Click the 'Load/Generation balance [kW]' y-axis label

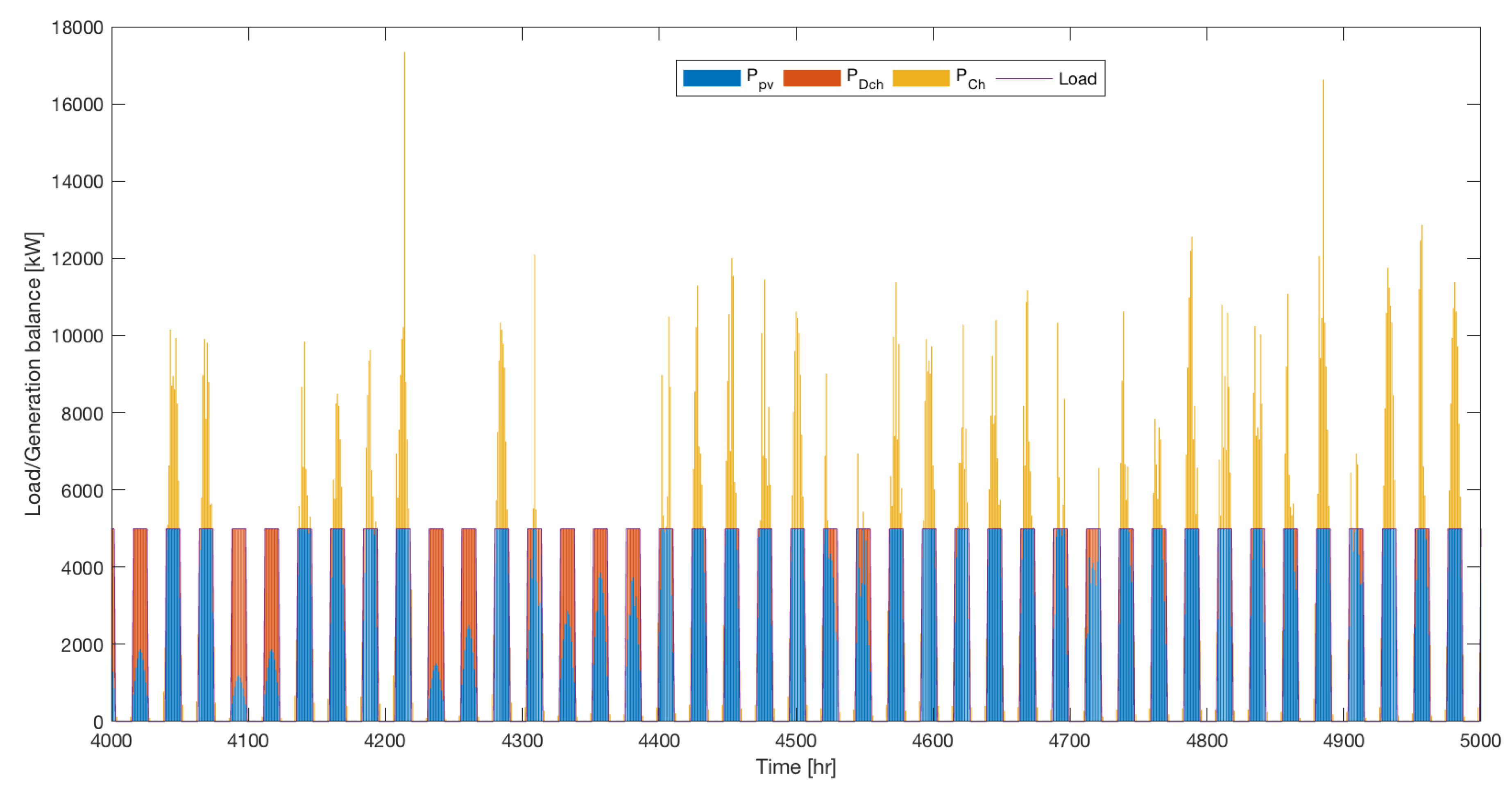pyautogui.click(x=33, y=374)
